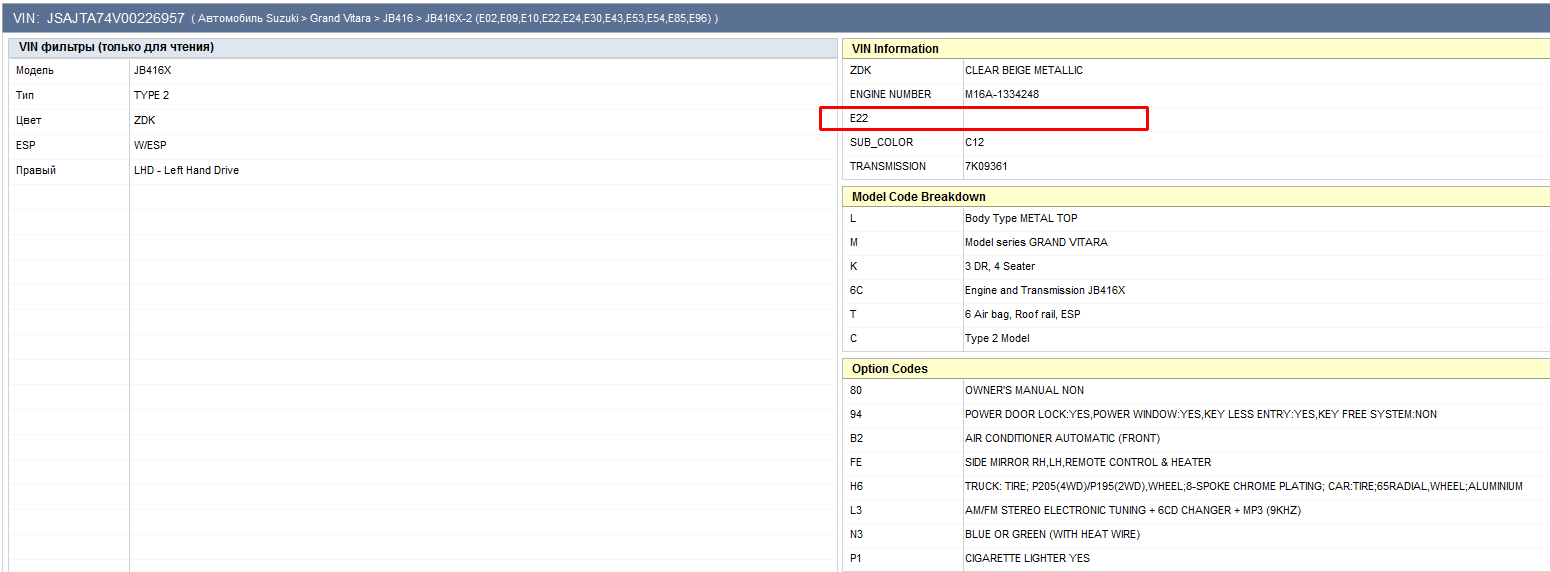Select engine number M16A-1334248
1550x572 pixels.
tap(1002, 95)
